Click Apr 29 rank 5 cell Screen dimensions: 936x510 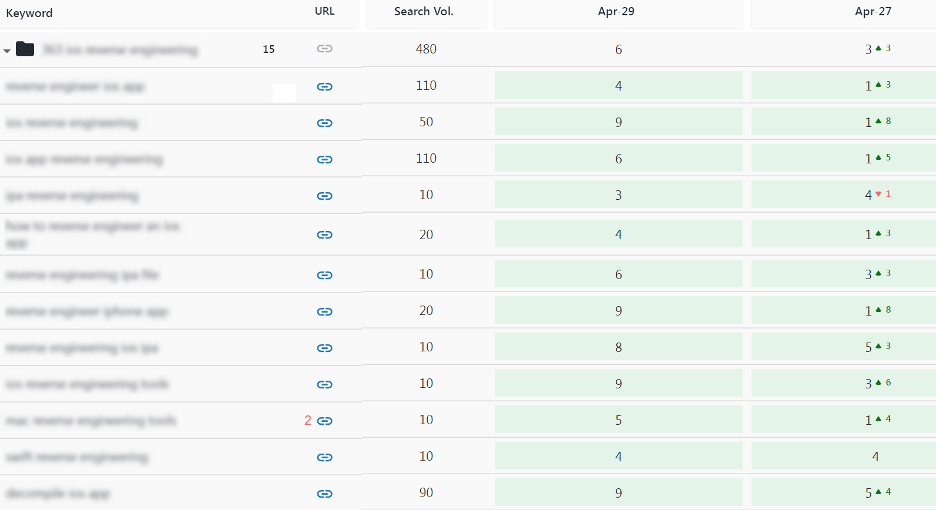(618, 420)
